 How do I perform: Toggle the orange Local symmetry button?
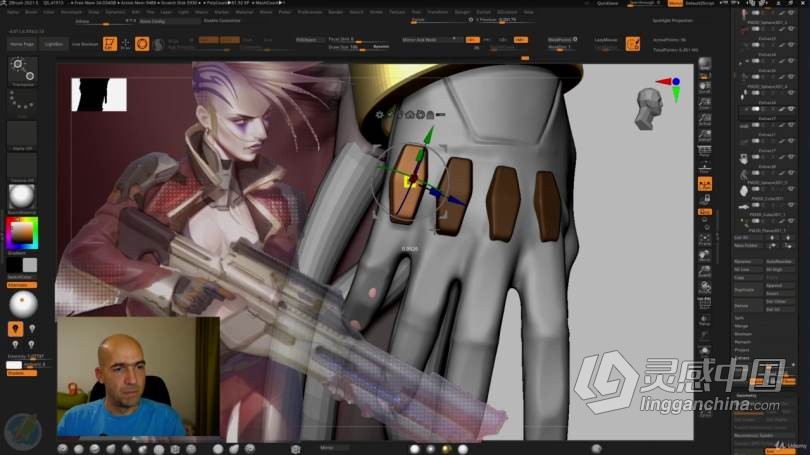click(705, 184)
